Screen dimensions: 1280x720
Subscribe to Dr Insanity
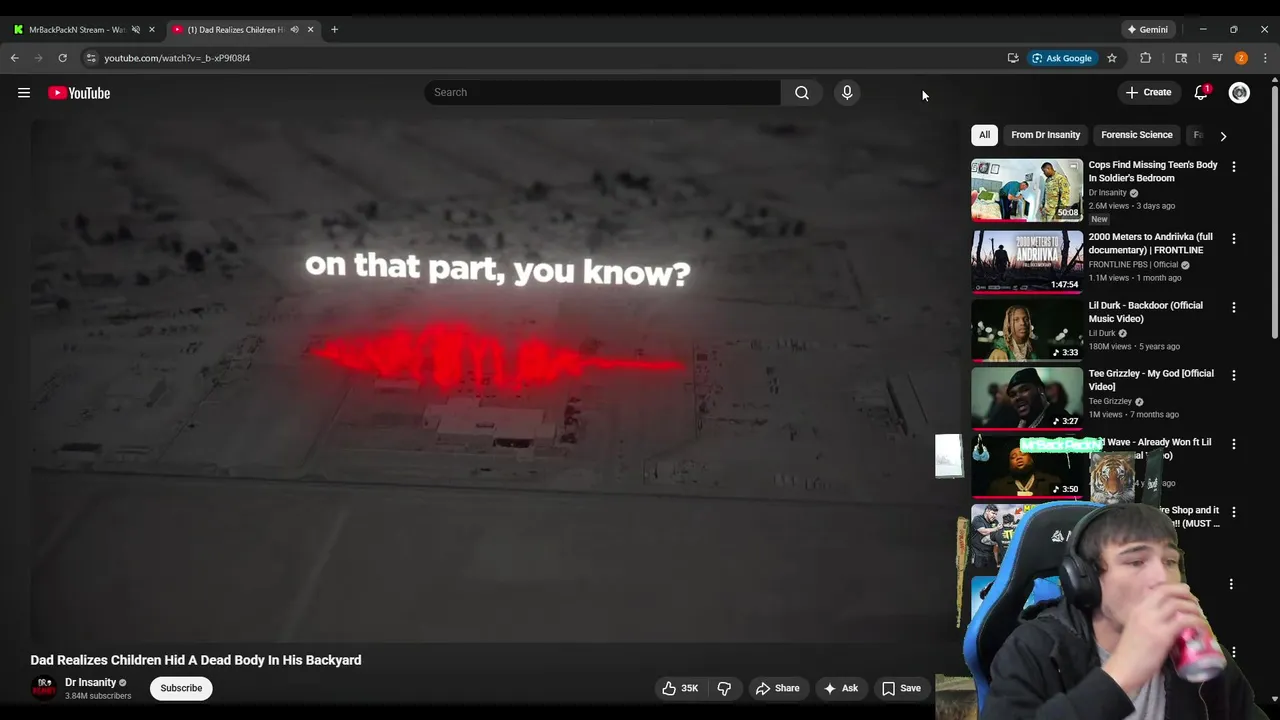click(181, 688)
